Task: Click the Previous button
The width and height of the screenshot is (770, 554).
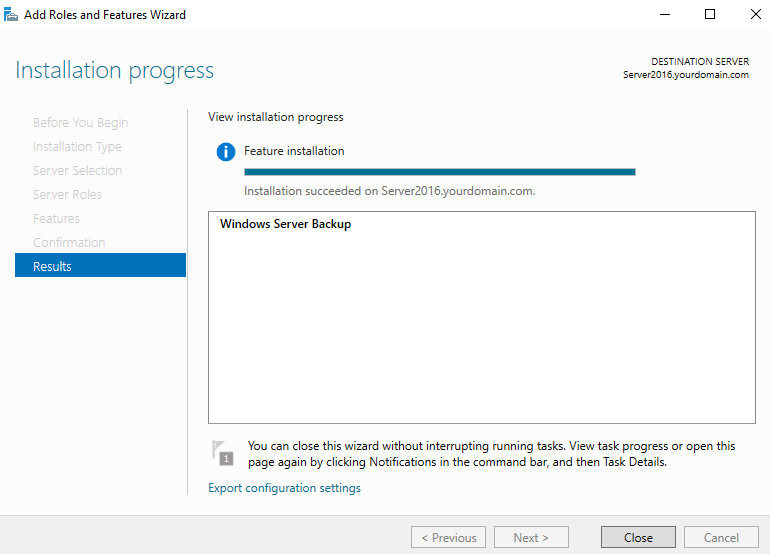Action: [448, 537]
